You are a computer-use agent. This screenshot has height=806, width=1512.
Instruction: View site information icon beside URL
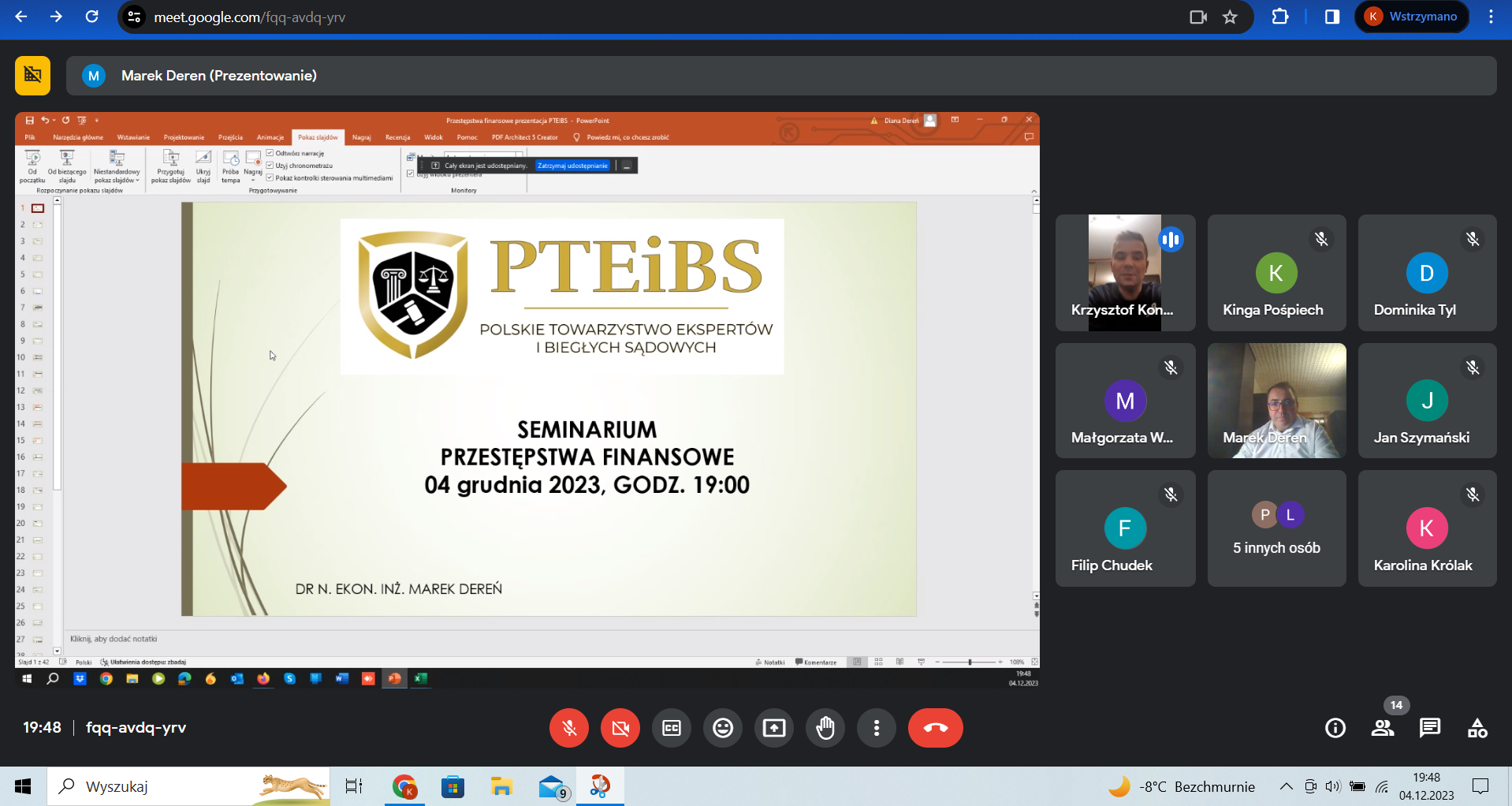pyautogui.click(x=135, y=17)
